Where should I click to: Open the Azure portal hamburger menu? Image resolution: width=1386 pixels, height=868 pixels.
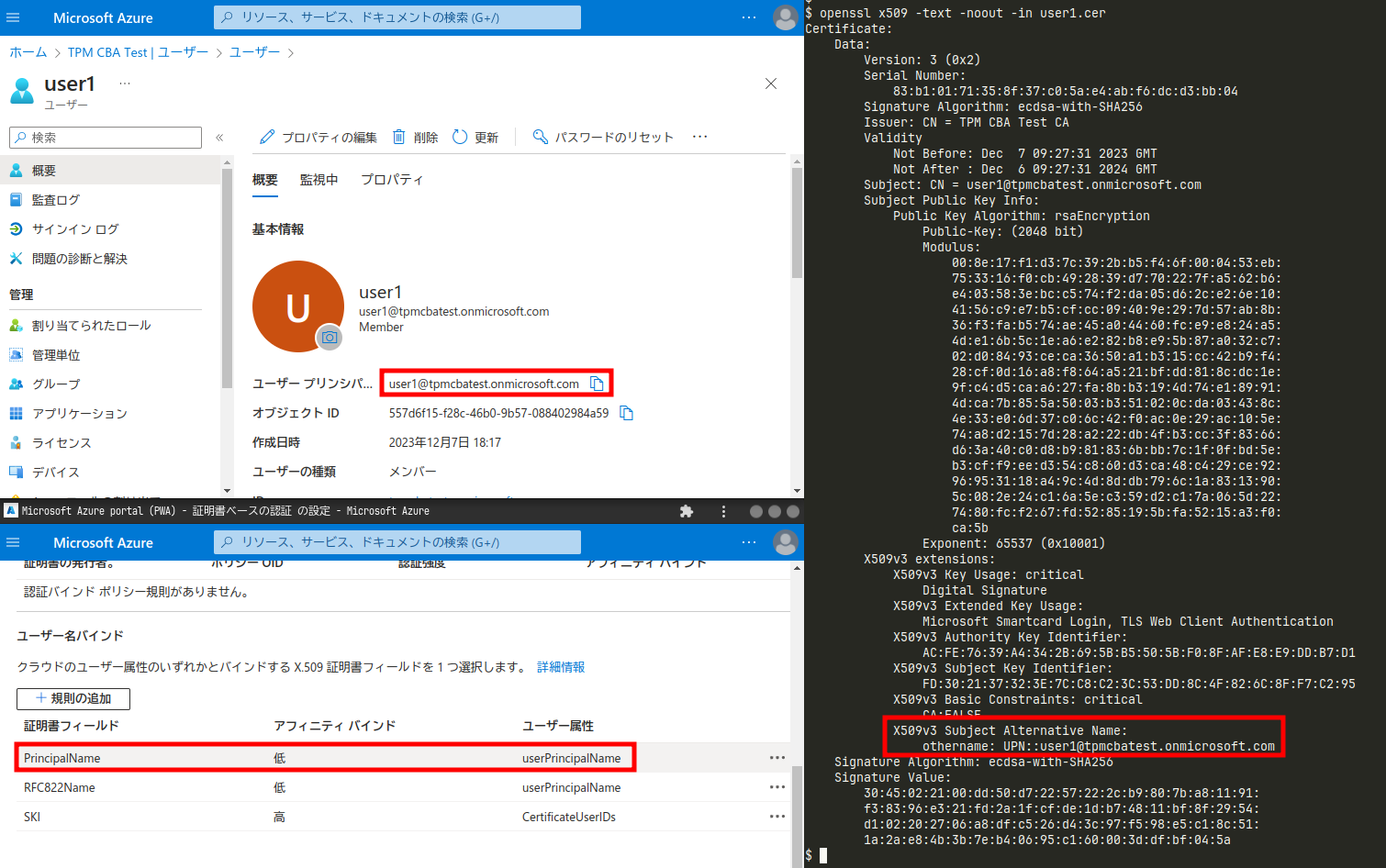(13, 17)
